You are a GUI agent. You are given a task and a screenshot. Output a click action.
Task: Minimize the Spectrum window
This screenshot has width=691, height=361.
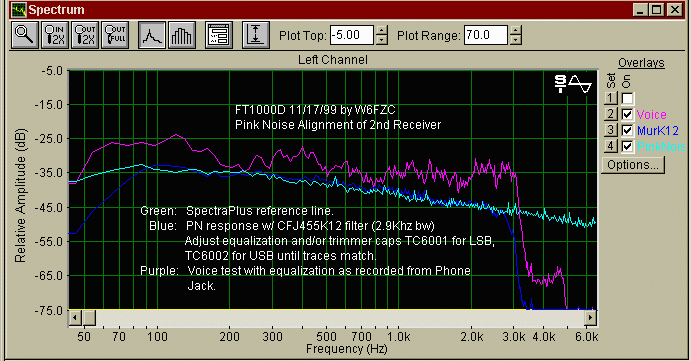tap(641, 10)
